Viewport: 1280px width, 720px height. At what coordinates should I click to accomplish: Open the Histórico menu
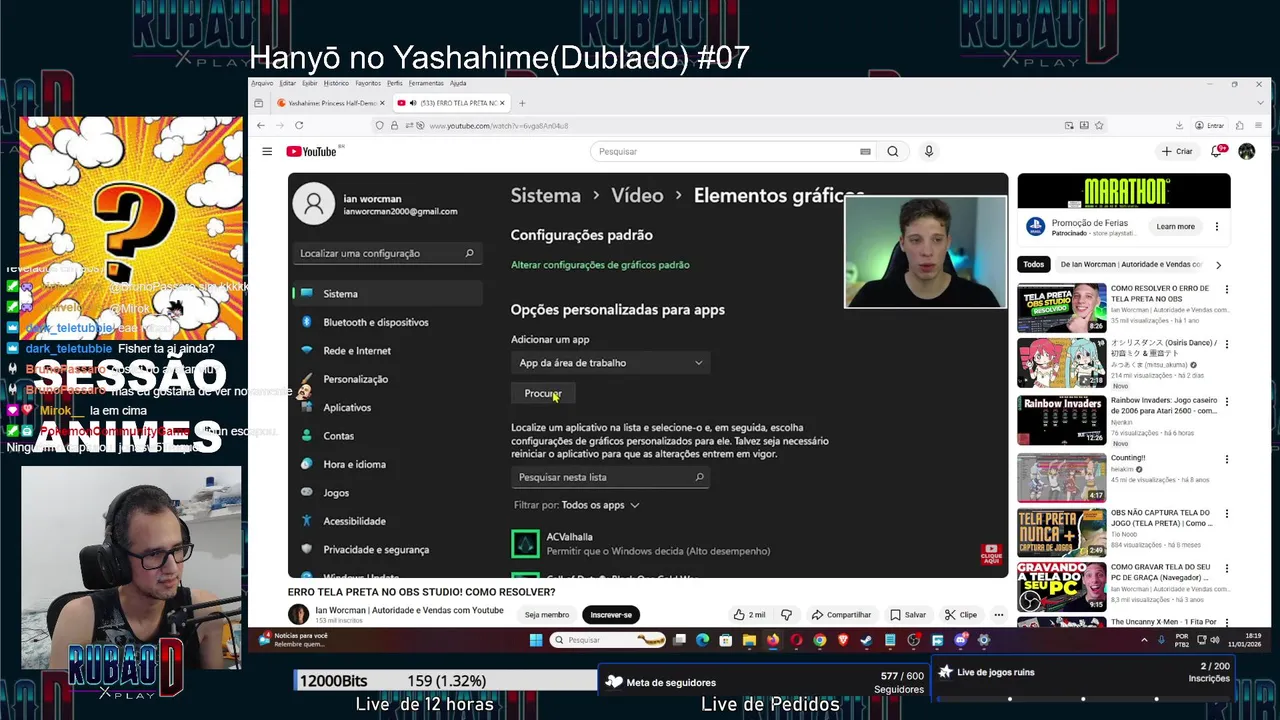click(x=336, y=83)
